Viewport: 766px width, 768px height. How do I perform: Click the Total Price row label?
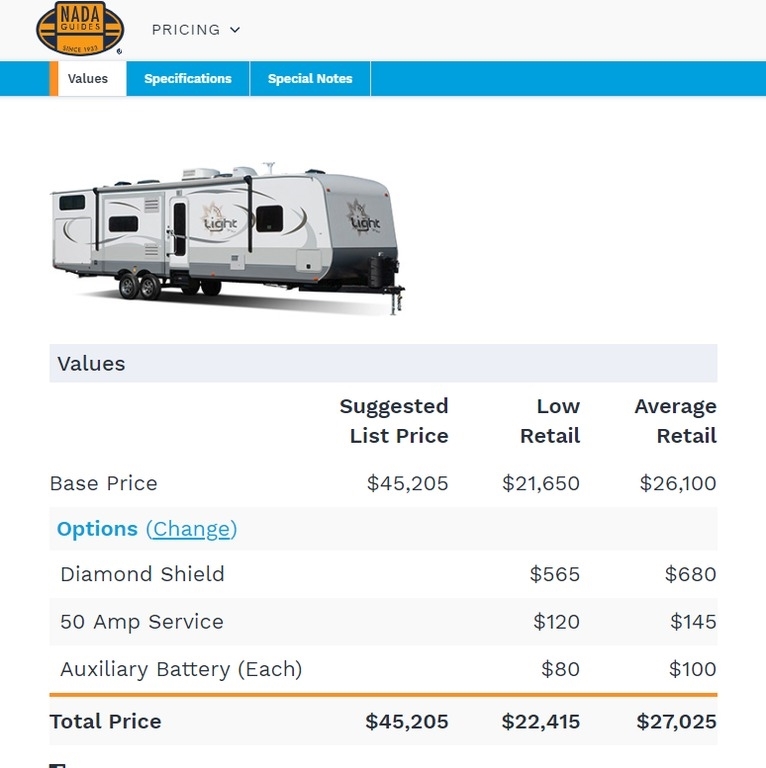coord(105,722)
